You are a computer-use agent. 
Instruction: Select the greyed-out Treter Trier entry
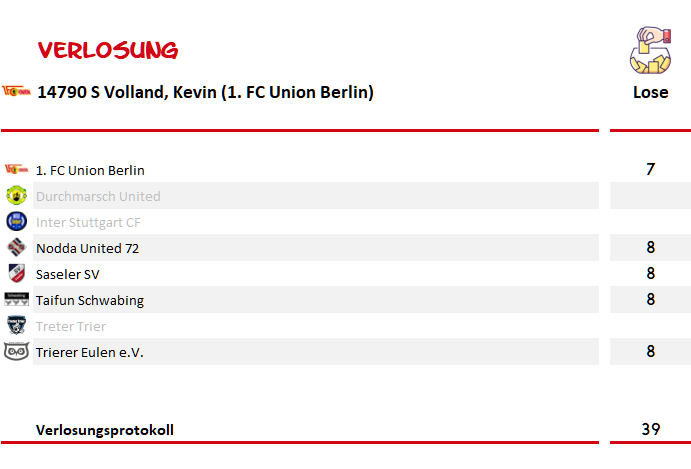click(71, 326)
